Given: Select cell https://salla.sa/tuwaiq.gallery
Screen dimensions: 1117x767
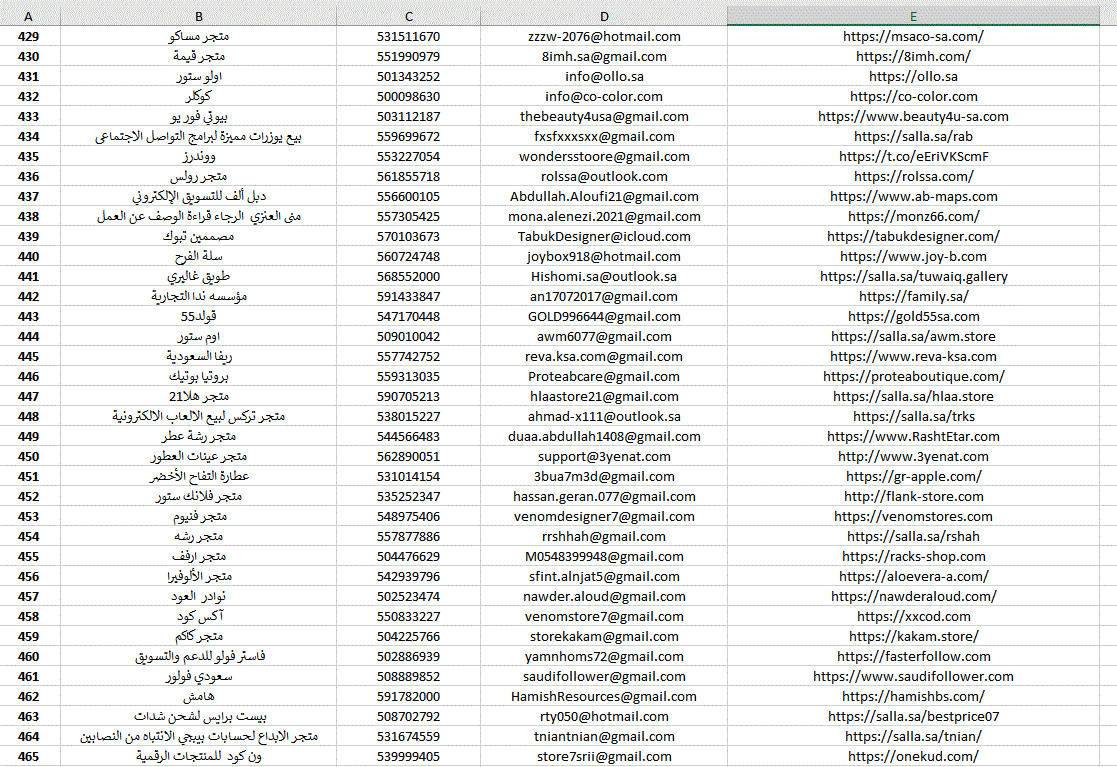Looking at the screenshot, I should (x=913, y=276).
